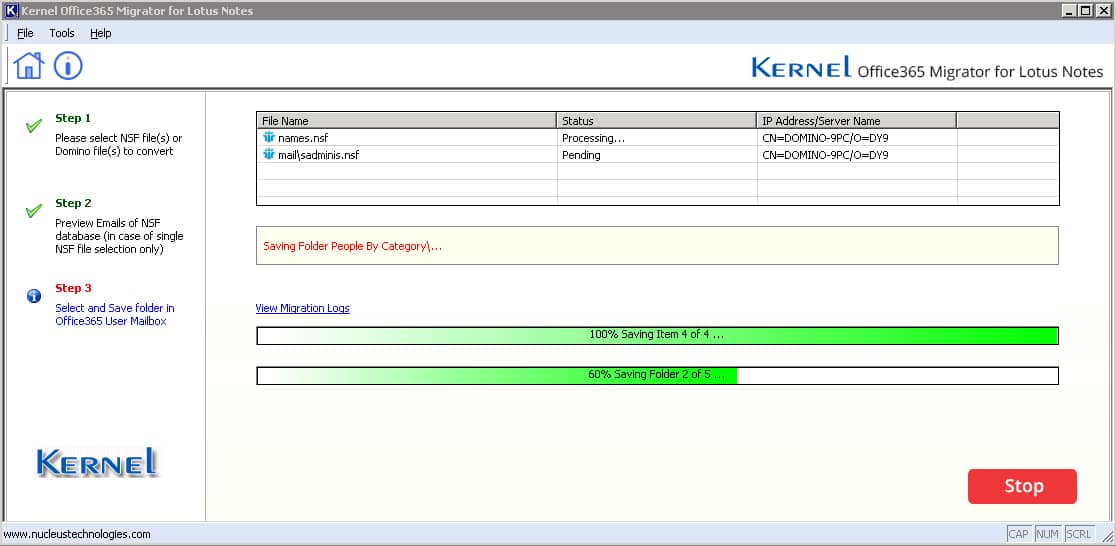Click www.nucleustechnologies.com in status bar
Image resolution: width=1116 pixels, height=546 pixels.
[x=77, y=535]
